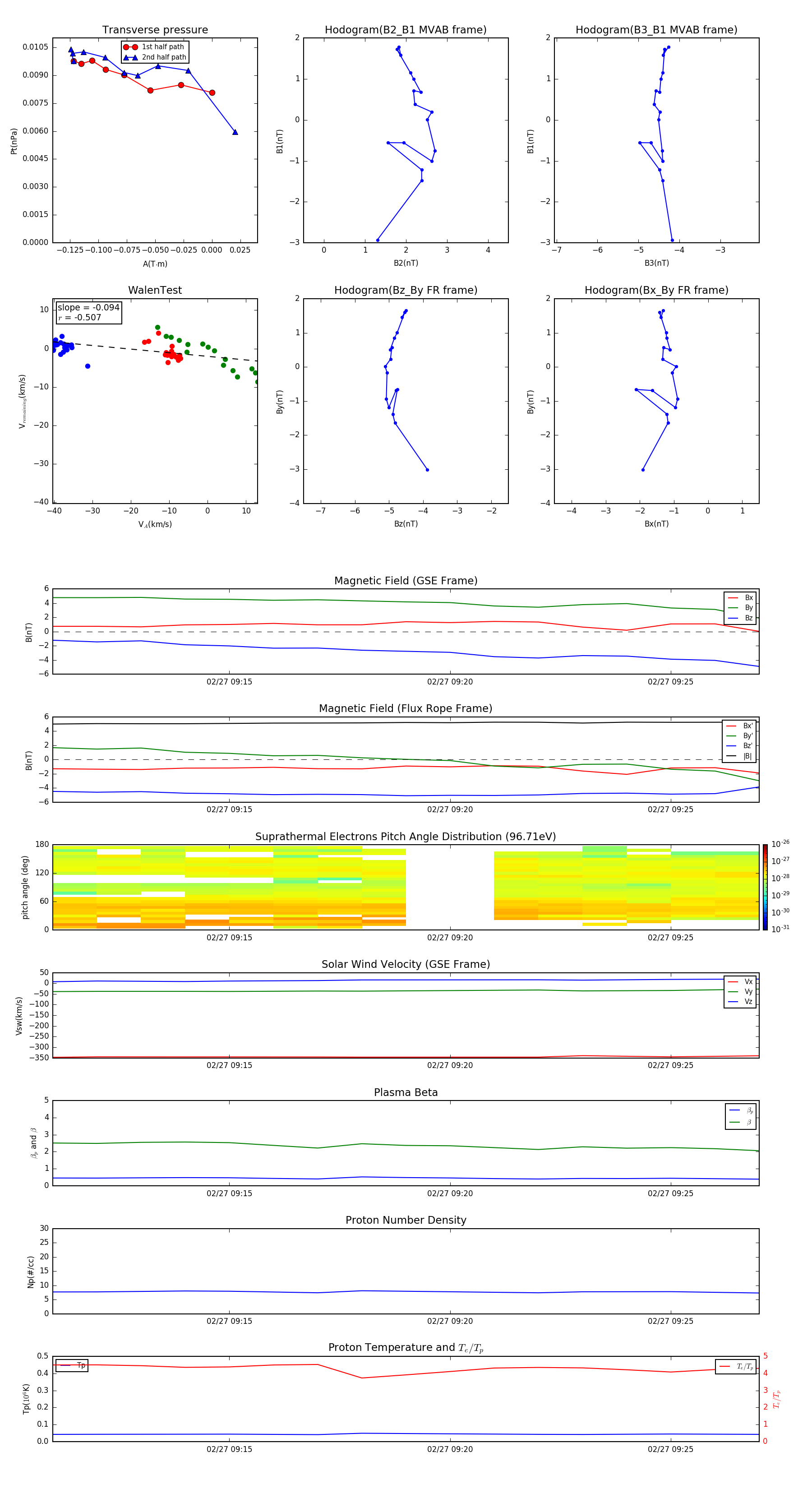Click the blue triangle marker in the '2nd half path' legend
The image size is (812, 1489).
click(131, 57)
